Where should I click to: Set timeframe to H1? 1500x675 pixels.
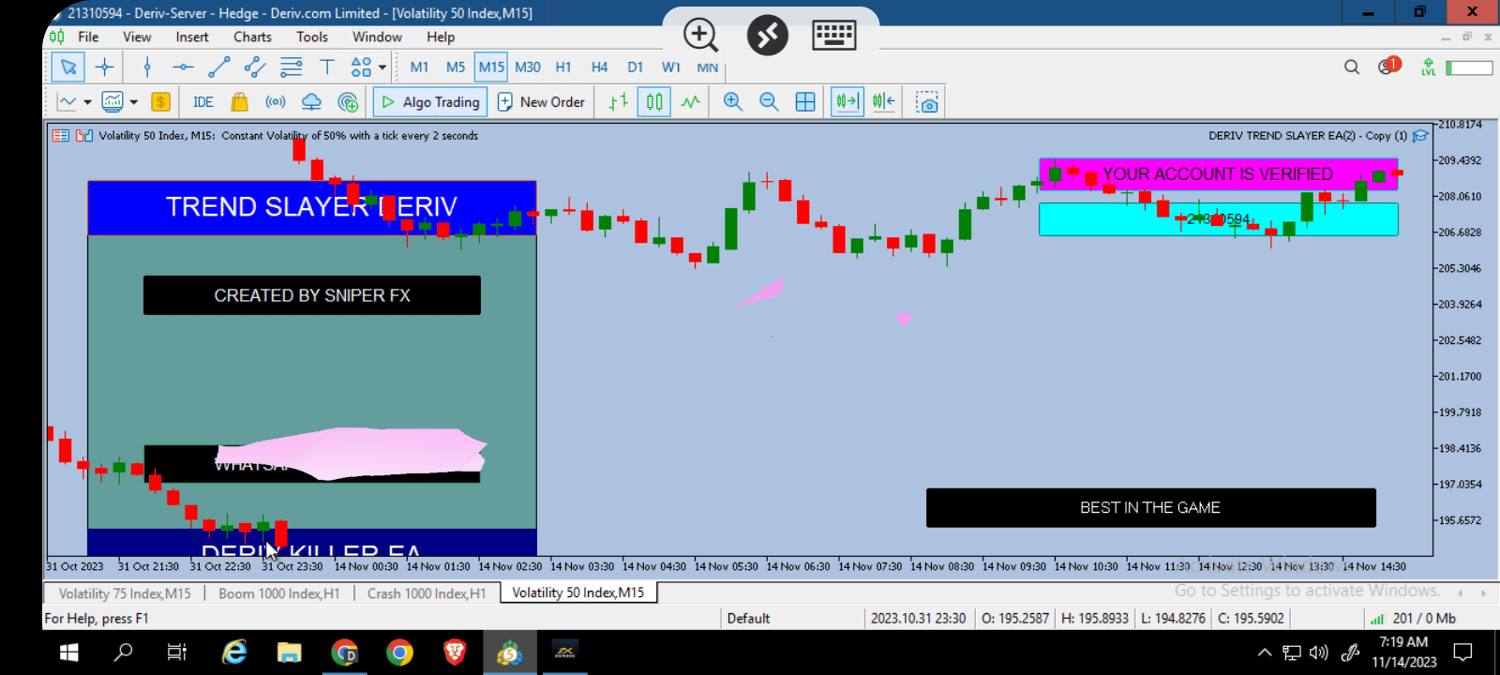[563, 67]
